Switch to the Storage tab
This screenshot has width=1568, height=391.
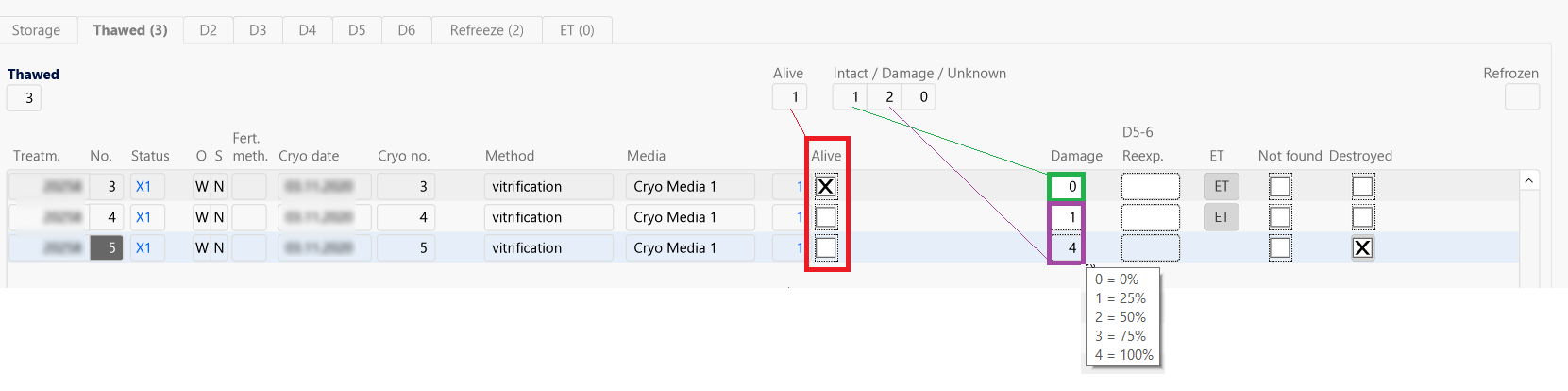[36, 30]
